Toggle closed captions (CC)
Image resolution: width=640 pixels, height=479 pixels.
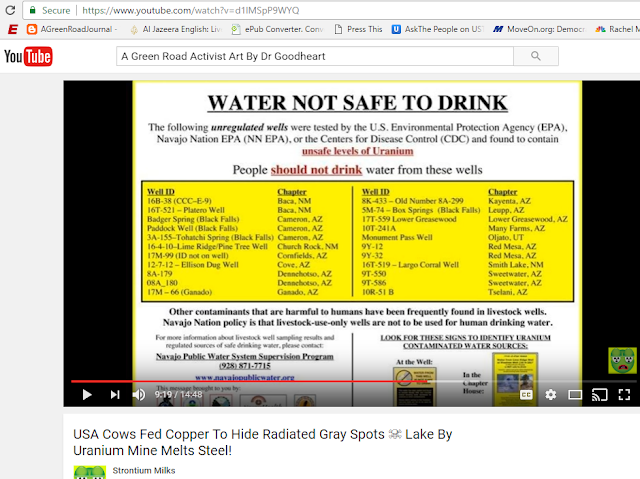526,395
